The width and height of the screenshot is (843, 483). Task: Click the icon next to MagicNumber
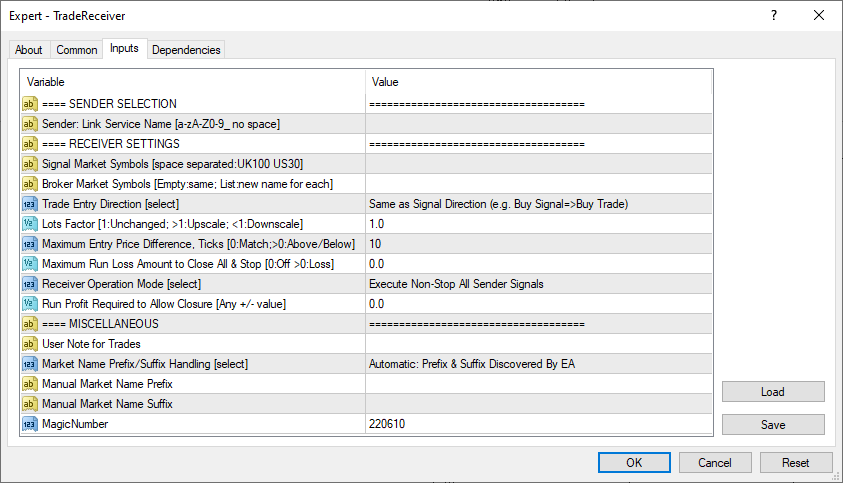[x=29, y=424]
